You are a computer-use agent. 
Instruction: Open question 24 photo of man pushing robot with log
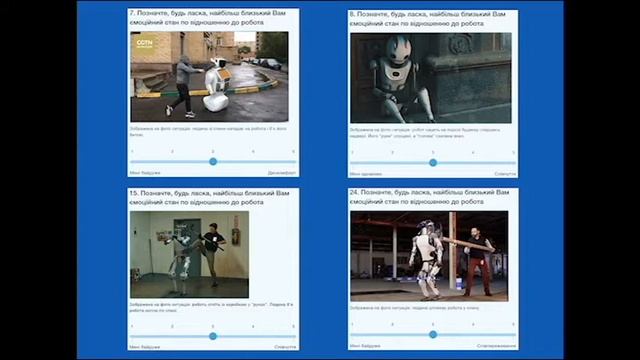(x=429, y=256)
